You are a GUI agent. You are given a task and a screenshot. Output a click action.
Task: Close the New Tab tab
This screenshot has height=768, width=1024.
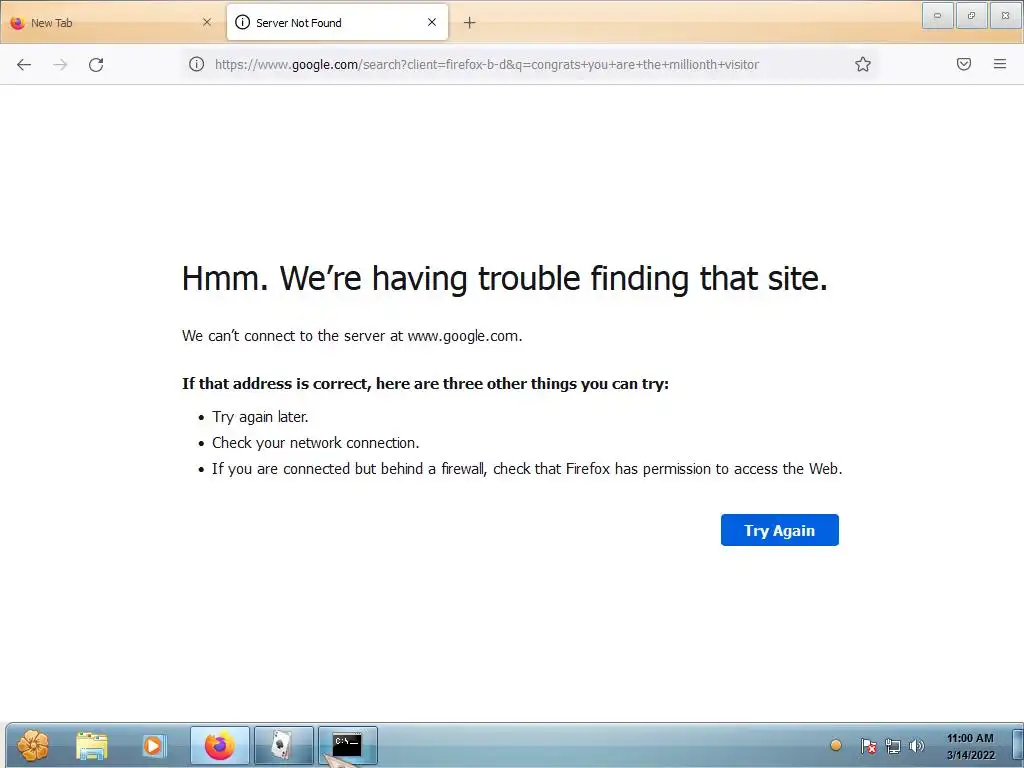point(207,22)
